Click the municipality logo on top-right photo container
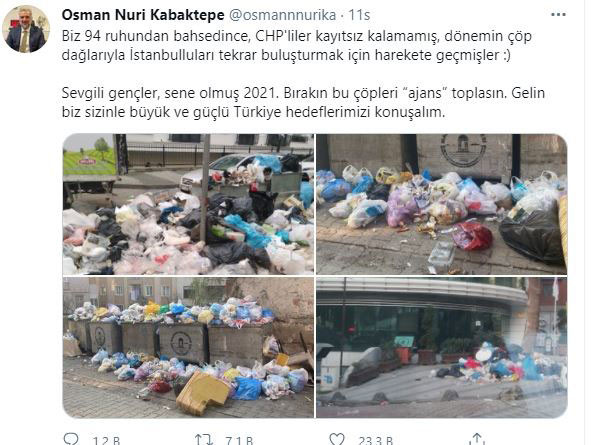Image resolution: width=599 pixels, height=445 pixels. 463,150
